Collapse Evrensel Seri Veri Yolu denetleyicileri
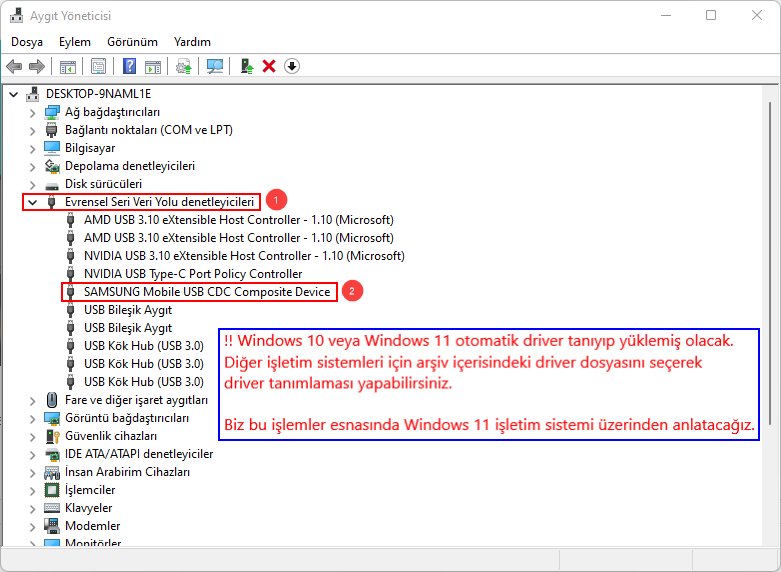Image resolution: width=781 pixels, height=572 pixels. point(33,202)
